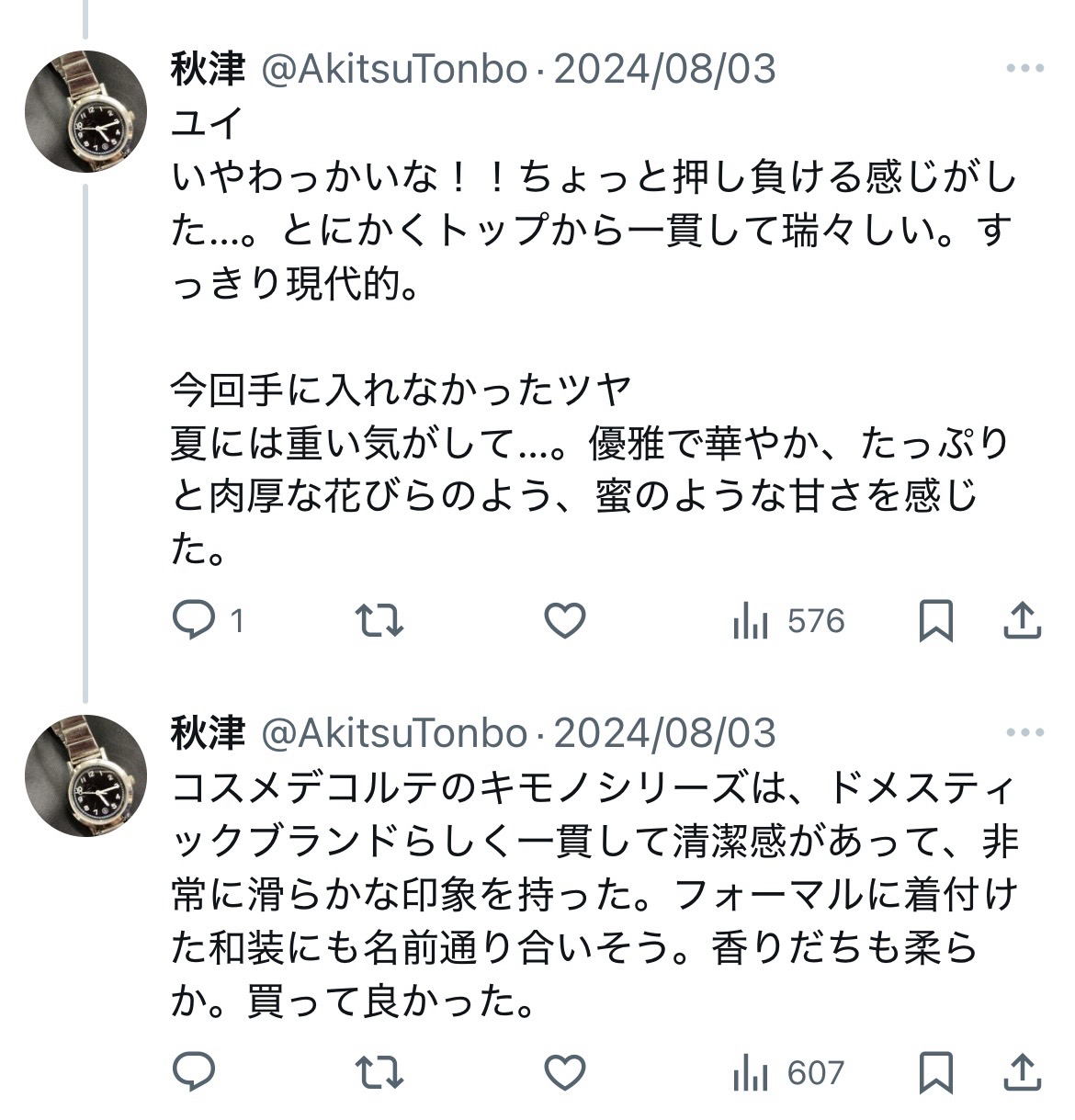Screen dimensions: 1075x1120
Task: Open 秋津 profile name on first tweet
Action: tap(208, 69)
